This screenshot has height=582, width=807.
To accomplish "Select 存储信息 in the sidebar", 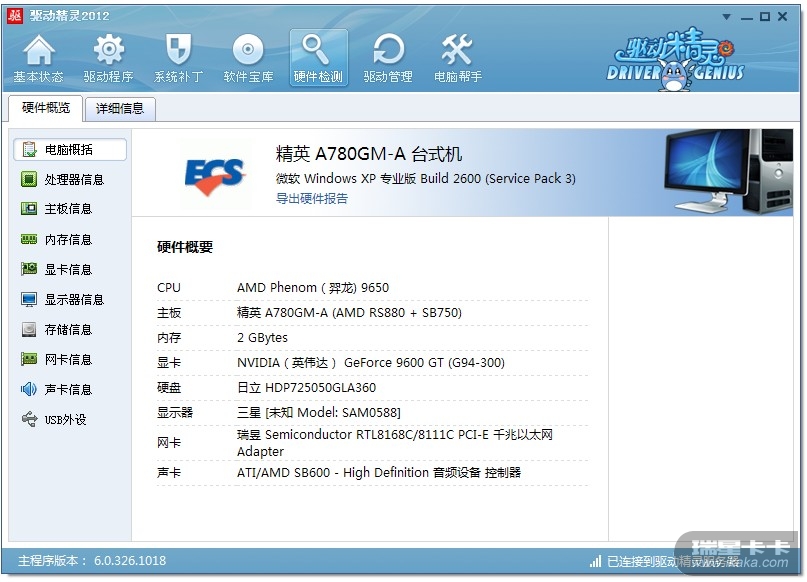I will 69,329.
